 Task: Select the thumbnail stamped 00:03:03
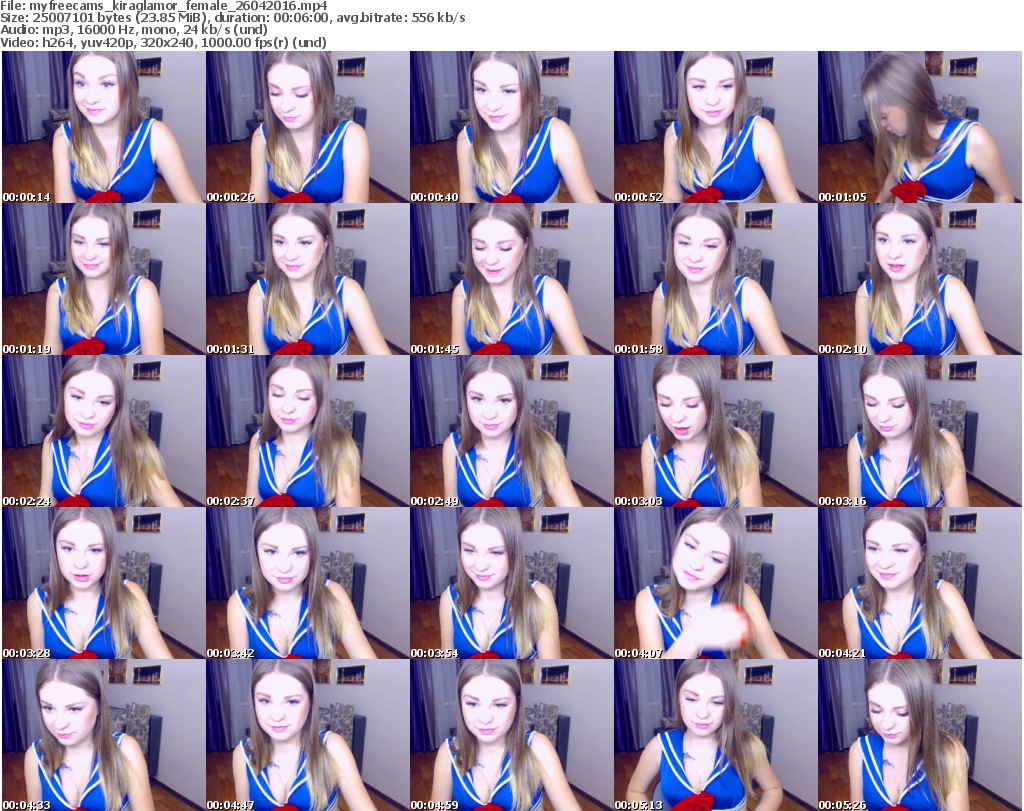pyautogui.click(x=715, y=431)
